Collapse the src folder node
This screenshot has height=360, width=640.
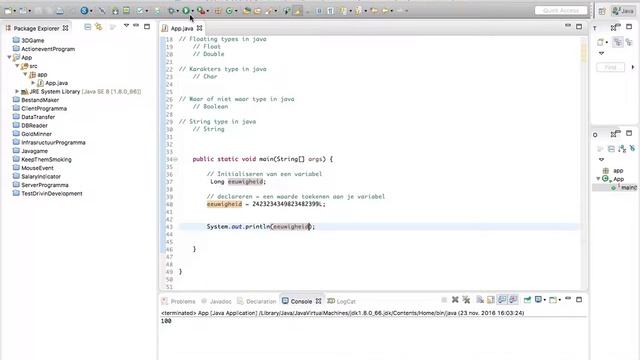(17, 66)
